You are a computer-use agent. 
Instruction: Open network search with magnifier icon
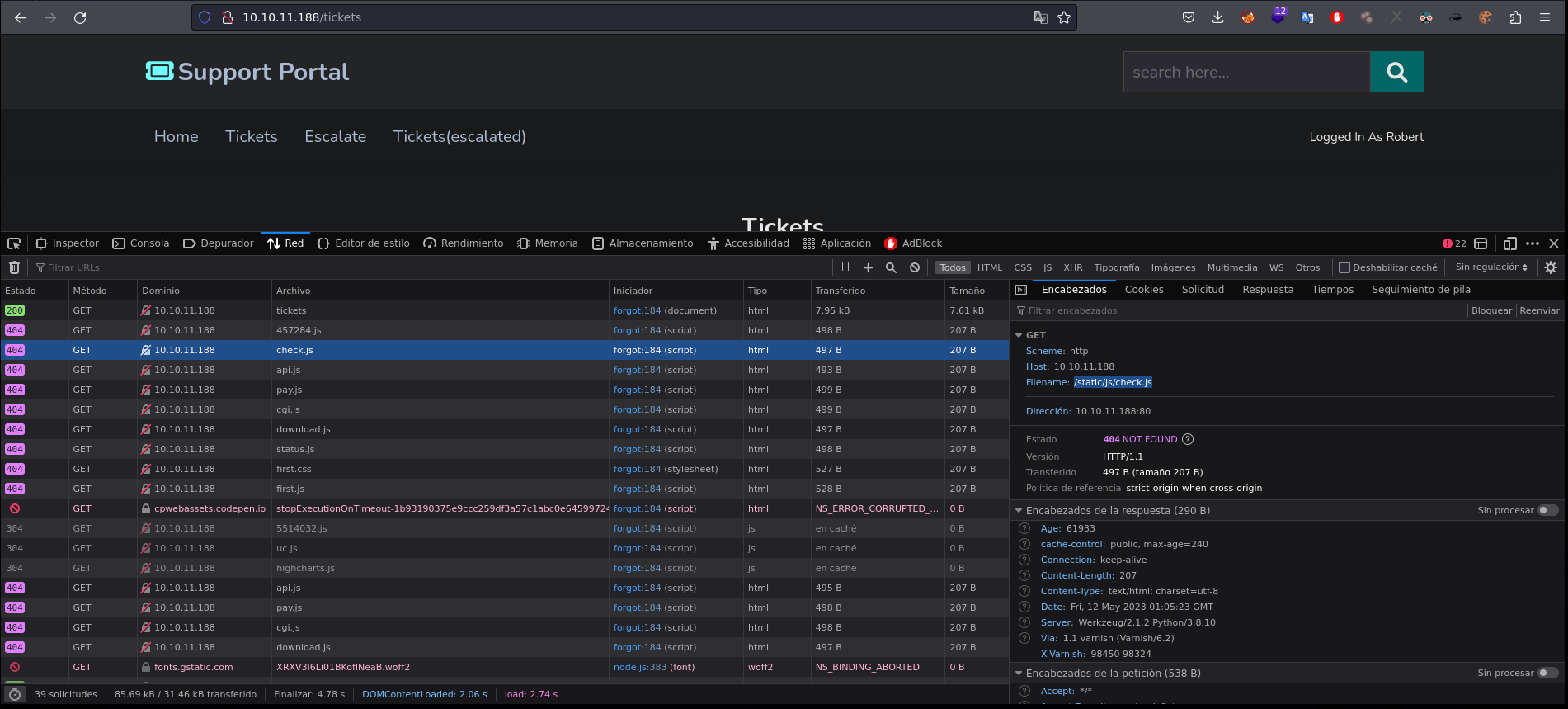[x=891, y=267]
